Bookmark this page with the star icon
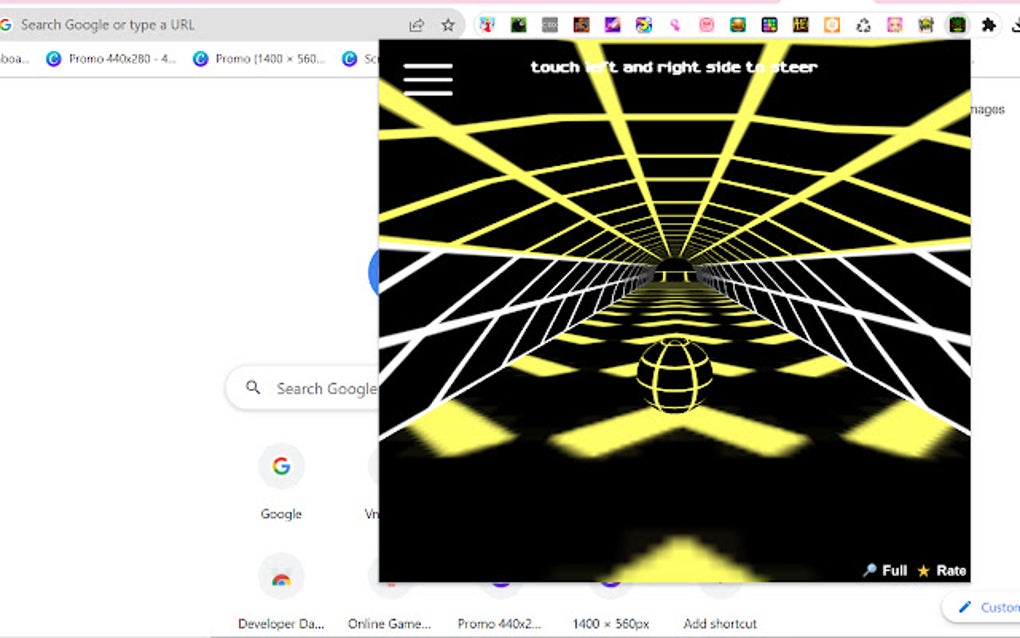Viewport: 1020px width, 638px height. click(x=448, y=25)
